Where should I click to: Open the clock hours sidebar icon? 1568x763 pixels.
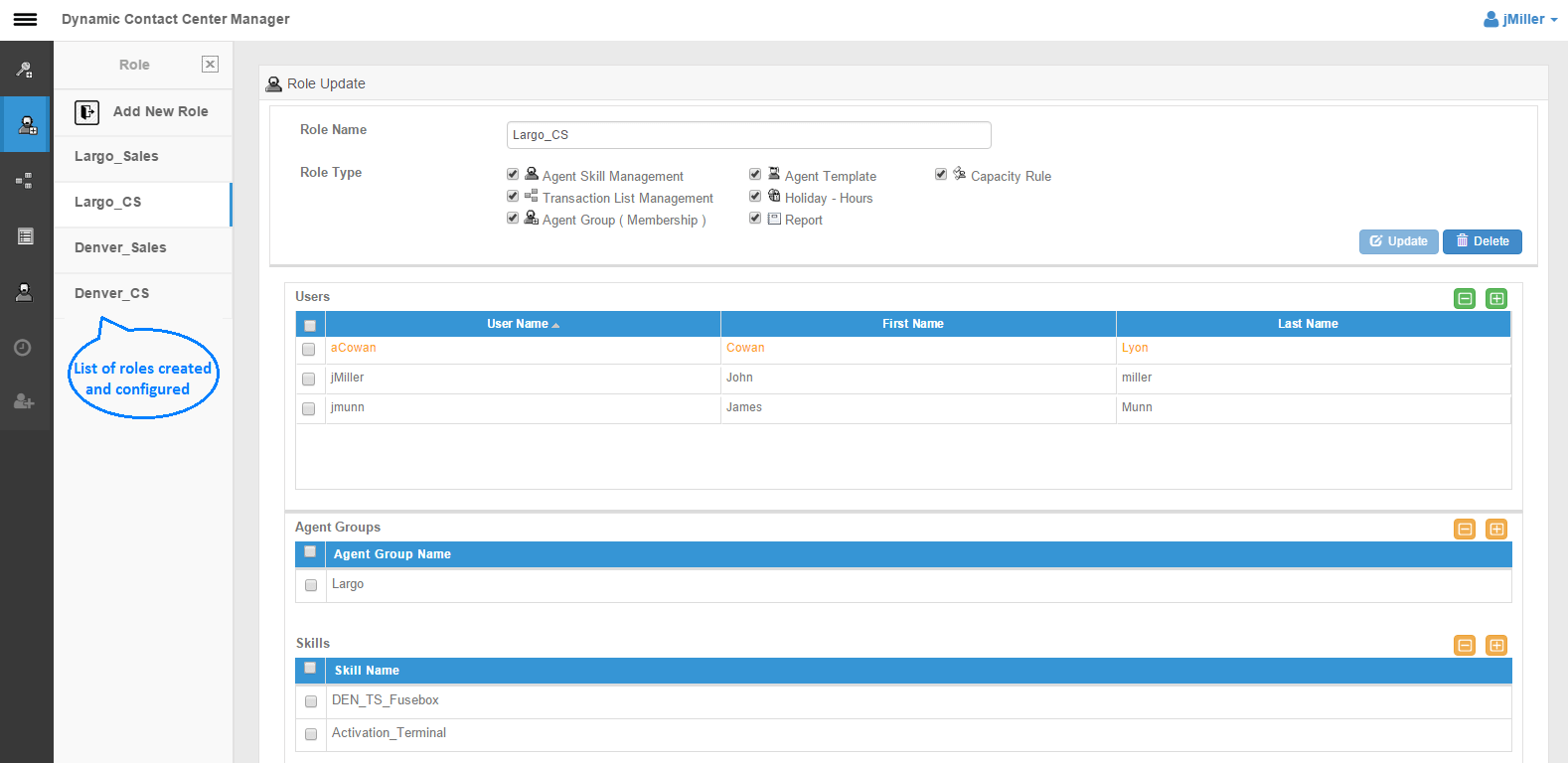coord(23,348)
